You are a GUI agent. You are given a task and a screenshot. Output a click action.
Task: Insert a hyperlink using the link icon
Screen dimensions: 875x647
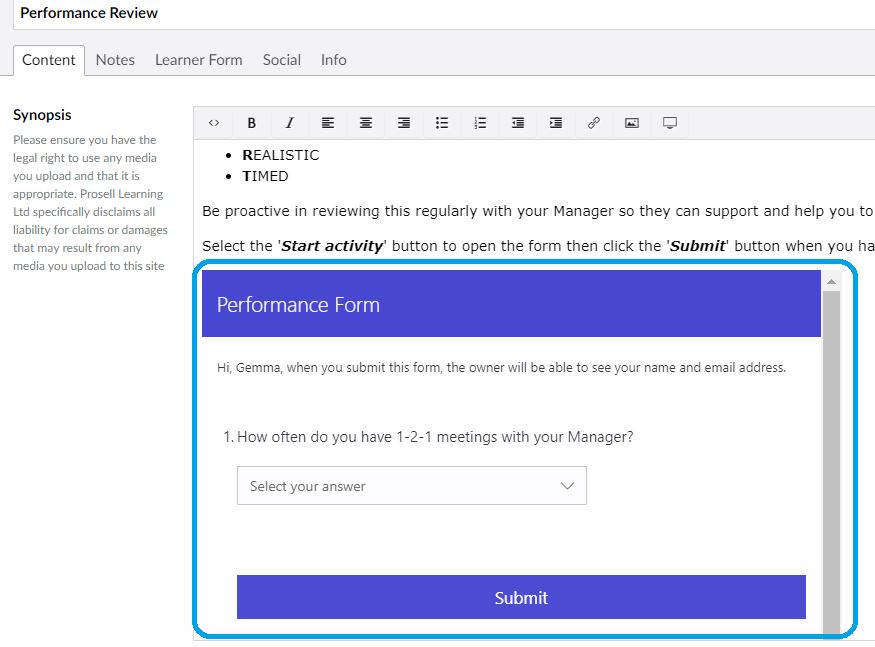tap(593, 122)
